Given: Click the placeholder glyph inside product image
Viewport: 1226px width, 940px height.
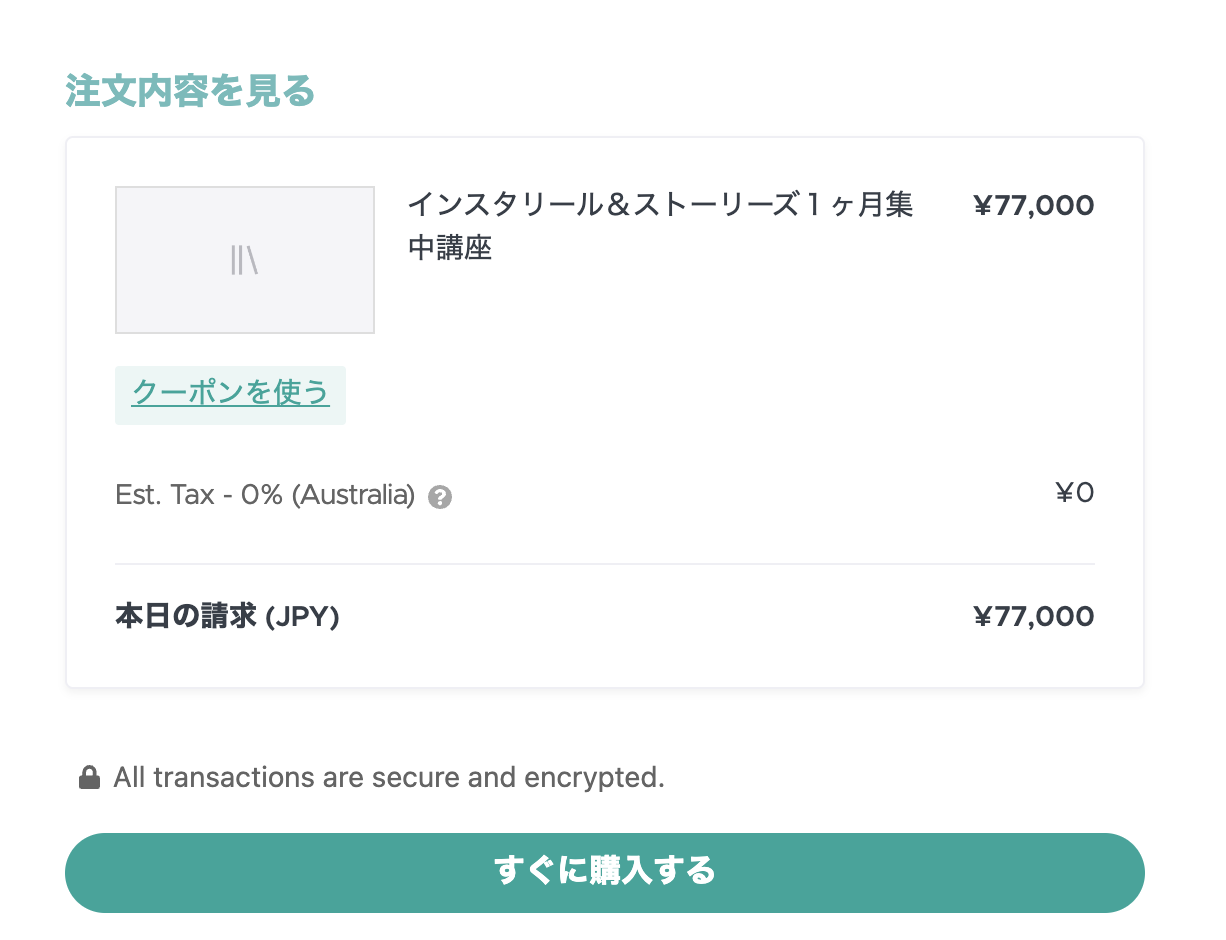Looking at the screenshot, I should tap(244, 260).
